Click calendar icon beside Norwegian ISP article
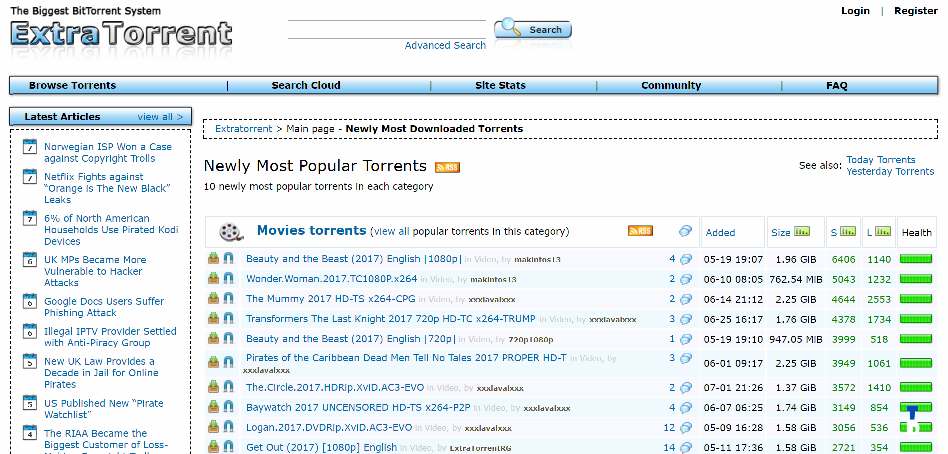This screenshot has height=454, width=948. point(30,147)
